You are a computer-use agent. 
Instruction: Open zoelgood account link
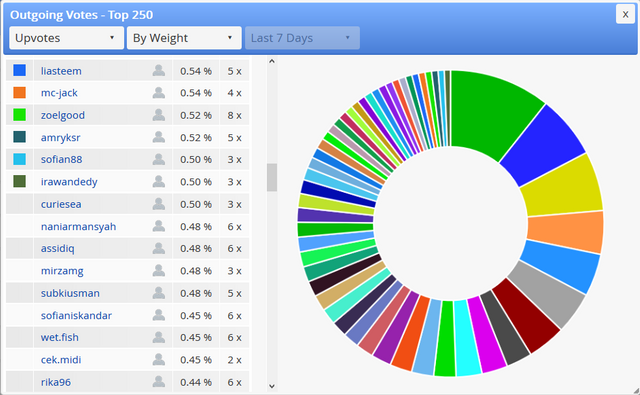pyautogui.click(x=63, y=115)
